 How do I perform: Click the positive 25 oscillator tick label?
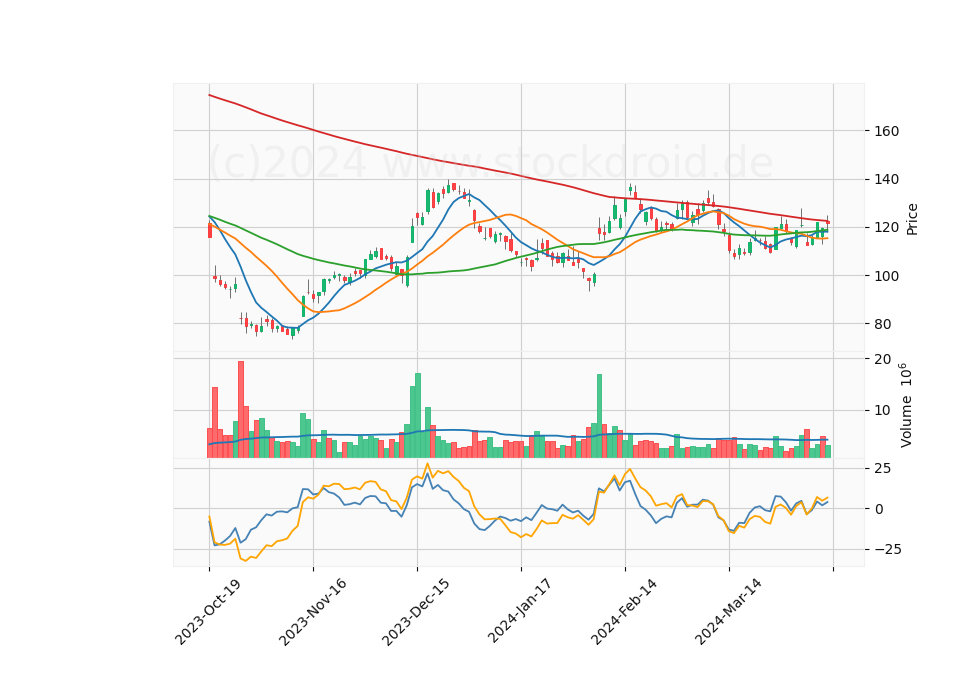coord(883,468)
